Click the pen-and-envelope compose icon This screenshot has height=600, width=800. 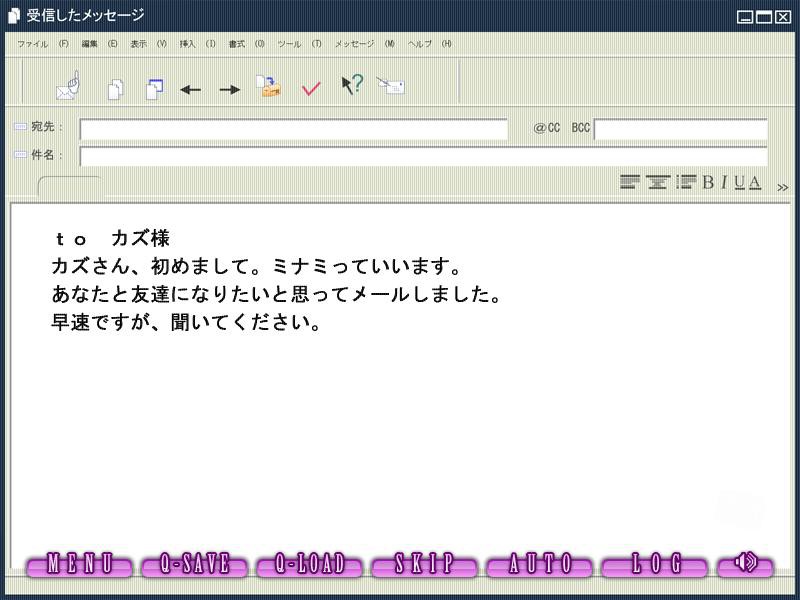click(391, 86)
